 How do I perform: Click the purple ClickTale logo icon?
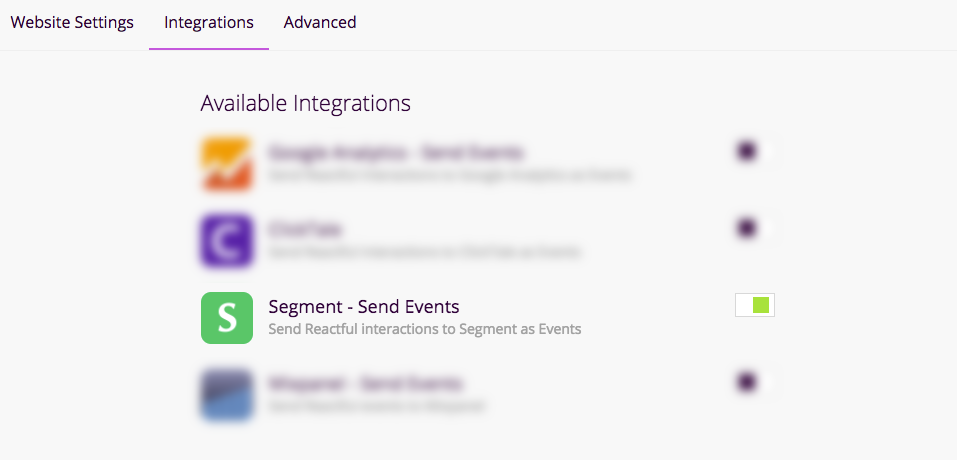226,241
